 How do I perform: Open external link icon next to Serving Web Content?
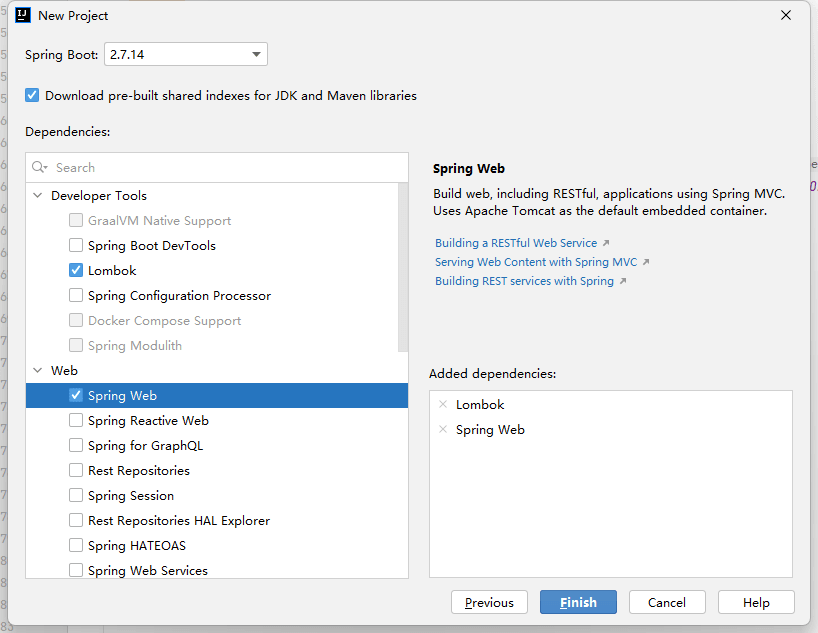point(646,262)
